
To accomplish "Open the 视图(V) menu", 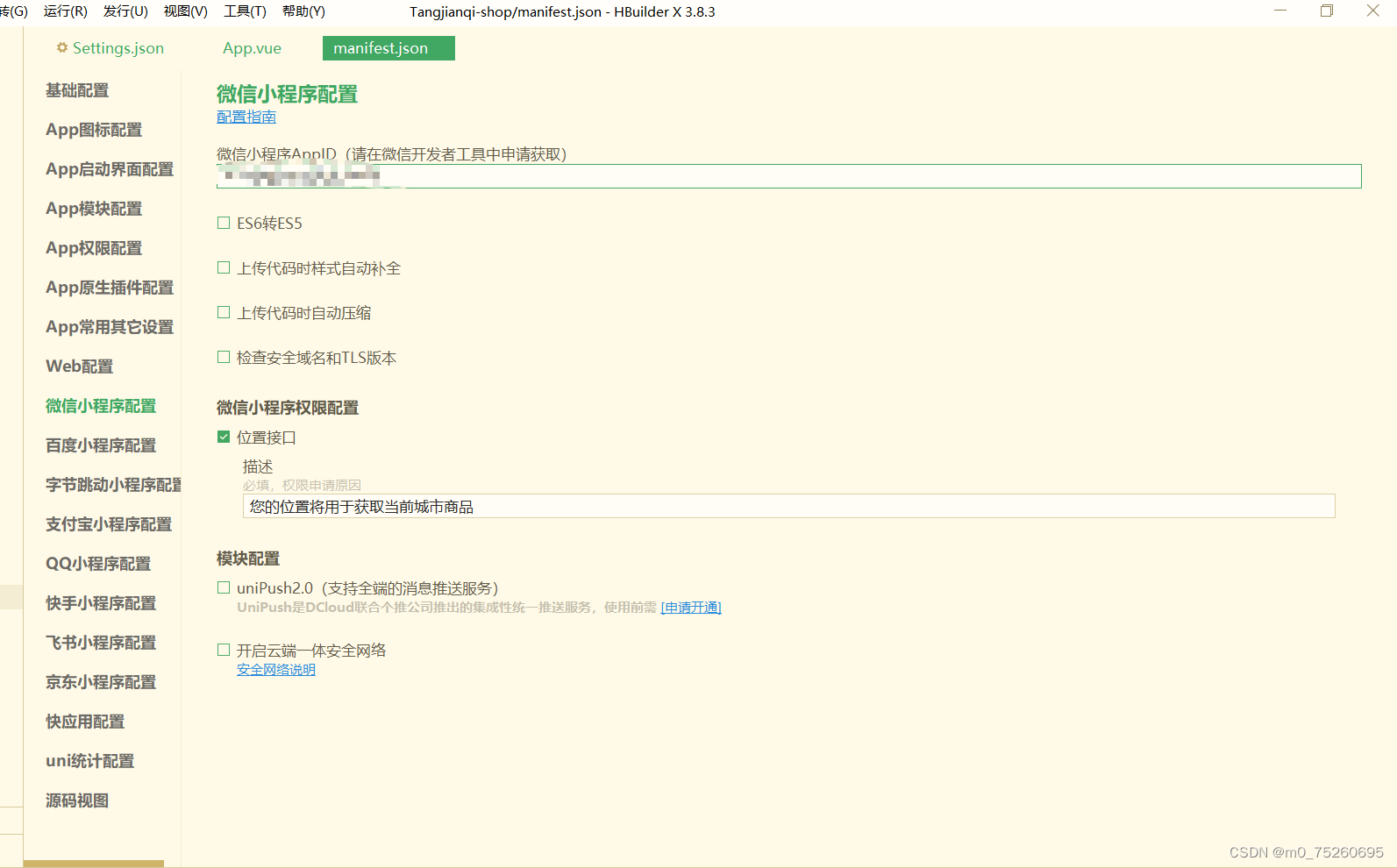I will [186, 11].
